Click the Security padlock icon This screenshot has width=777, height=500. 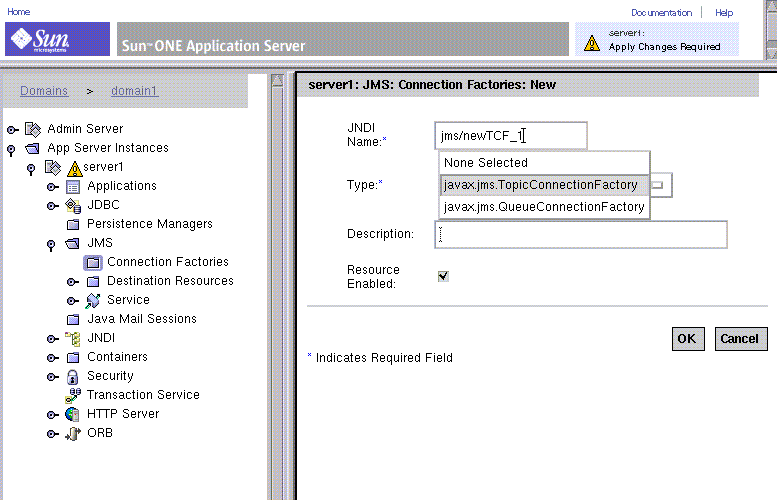click(72, 377)
